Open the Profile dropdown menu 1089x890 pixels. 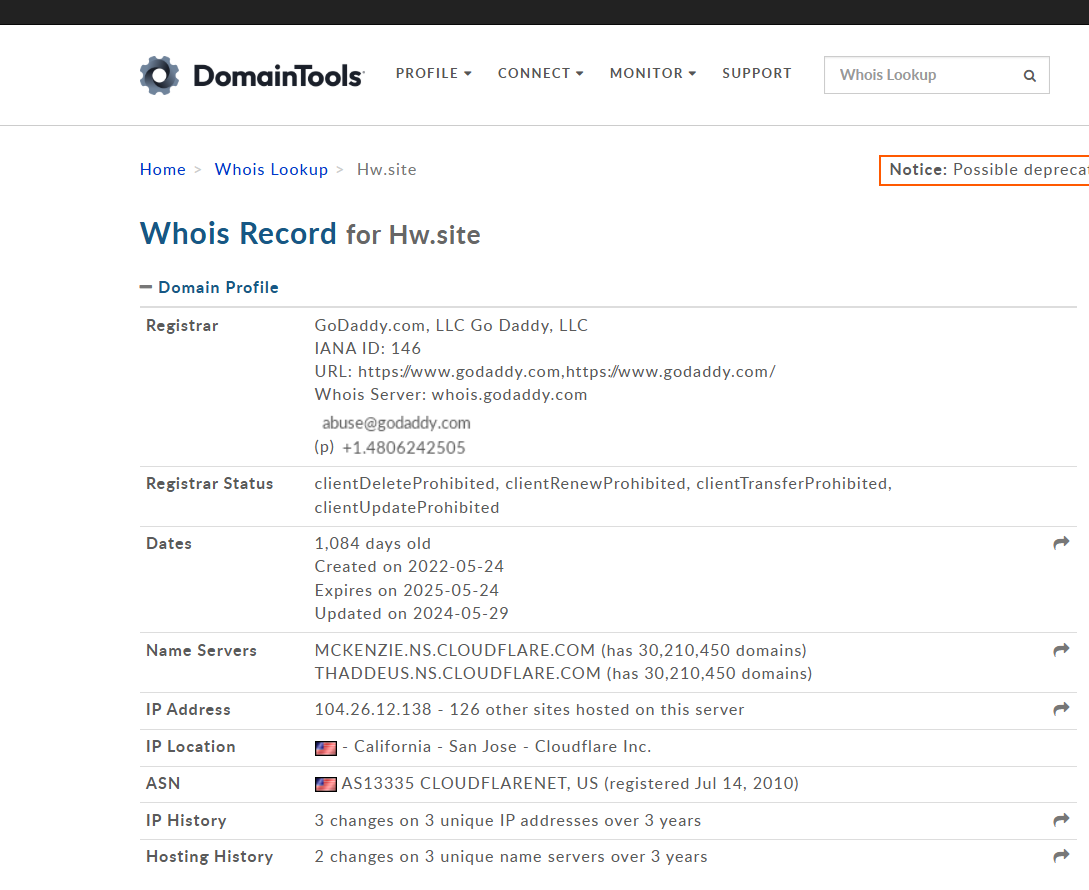433,73
